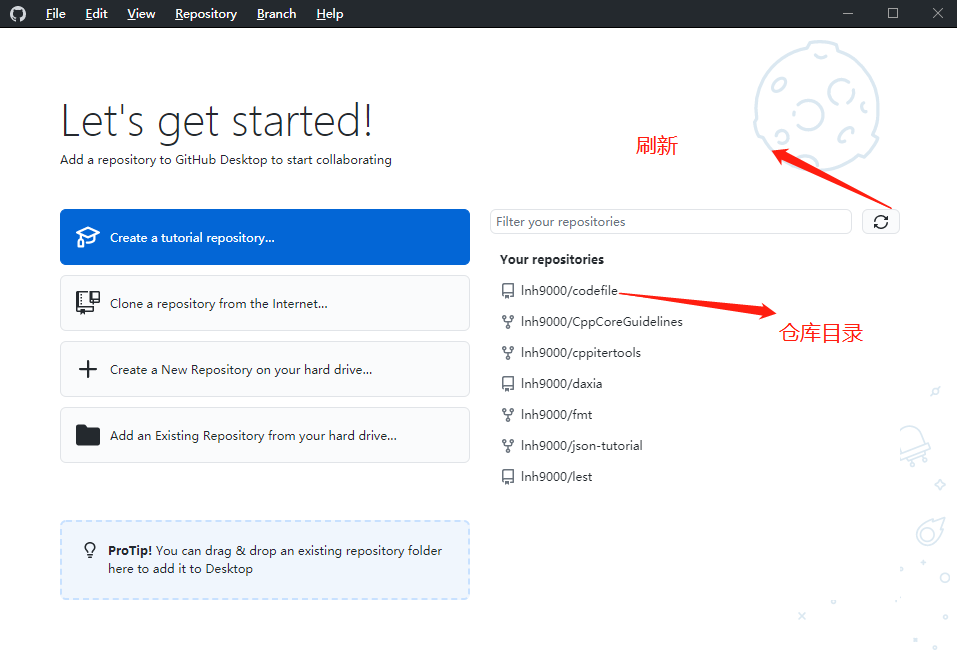
Task: Open the Edit menu
Action: point(96,13)
